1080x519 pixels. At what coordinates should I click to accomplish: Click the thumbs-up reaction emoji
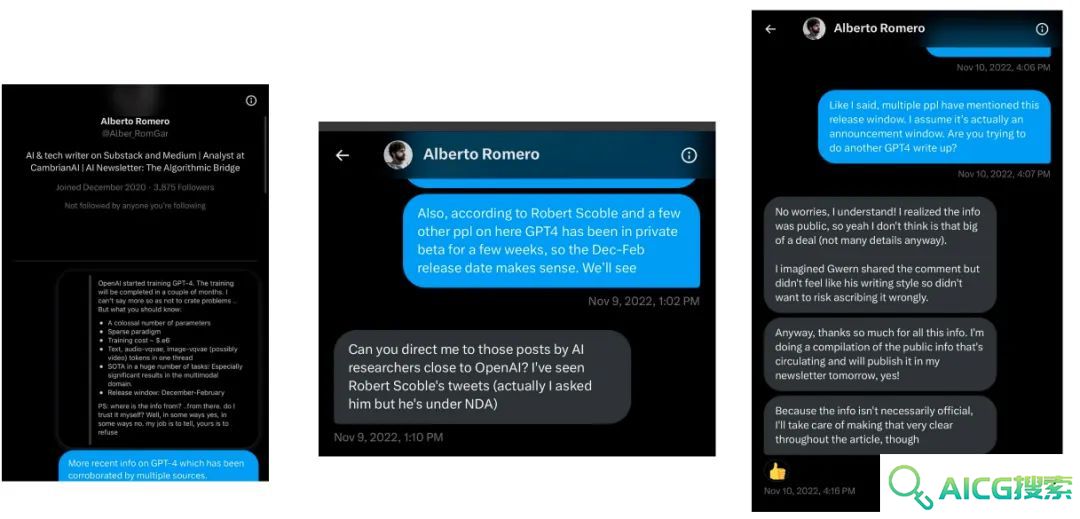click(777, 472)
